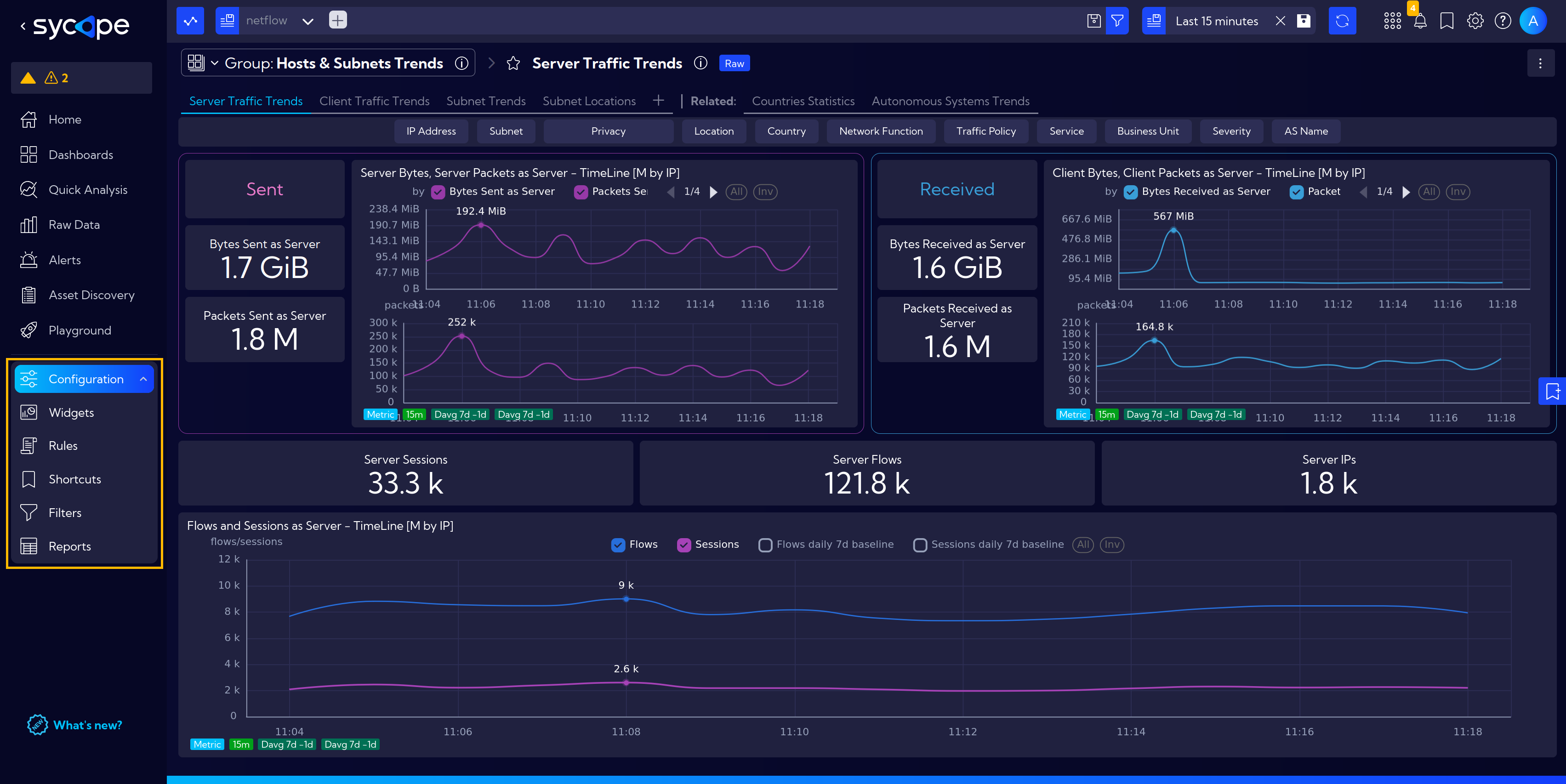Click the blue analysis chart icon in top bar
This screenshot has height=784, width=1566.
click(x=190, y=21)
